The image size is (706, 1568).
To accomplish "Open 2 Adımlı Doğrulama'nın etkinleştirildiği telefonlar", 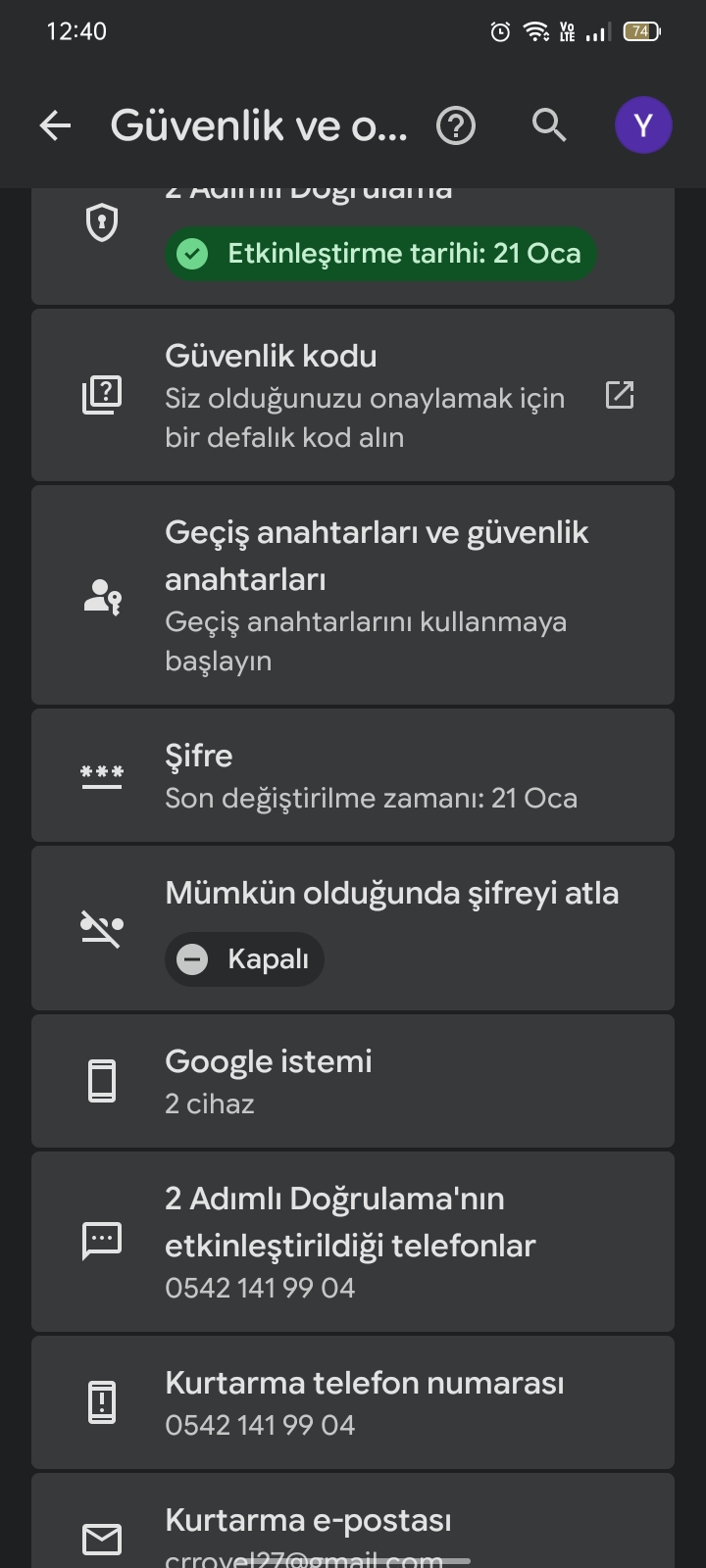I will (353, 1242).
